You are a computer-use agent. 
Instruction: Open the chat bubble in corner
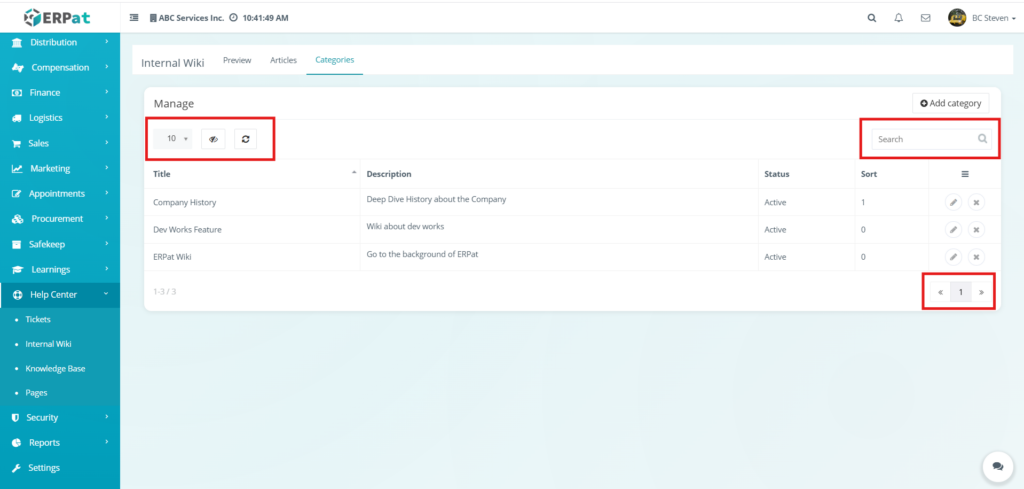pyautogui.click(x=996, y=466)
